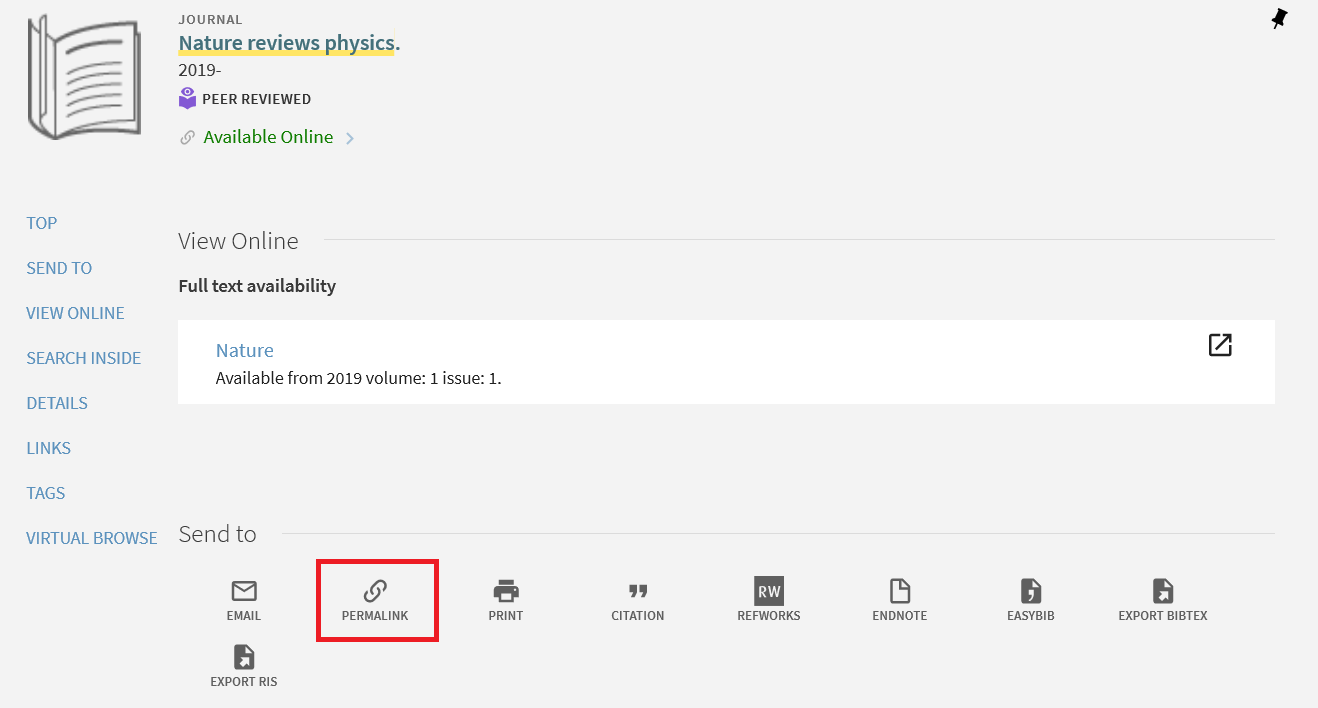Go to Send To section

coord(59,268)
